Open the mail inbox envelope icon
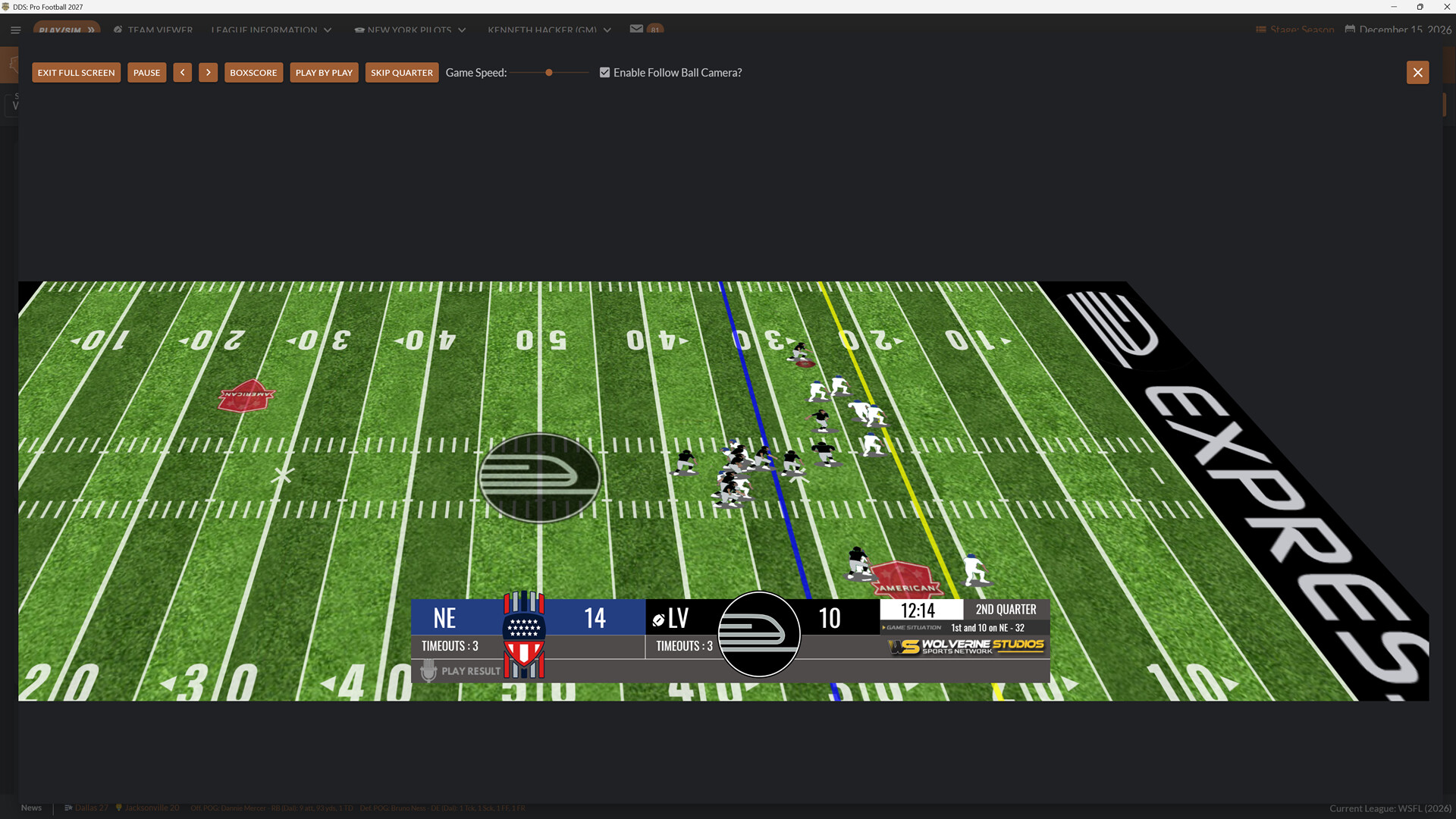Screen dimensions: 1456x819 (636, 29)
